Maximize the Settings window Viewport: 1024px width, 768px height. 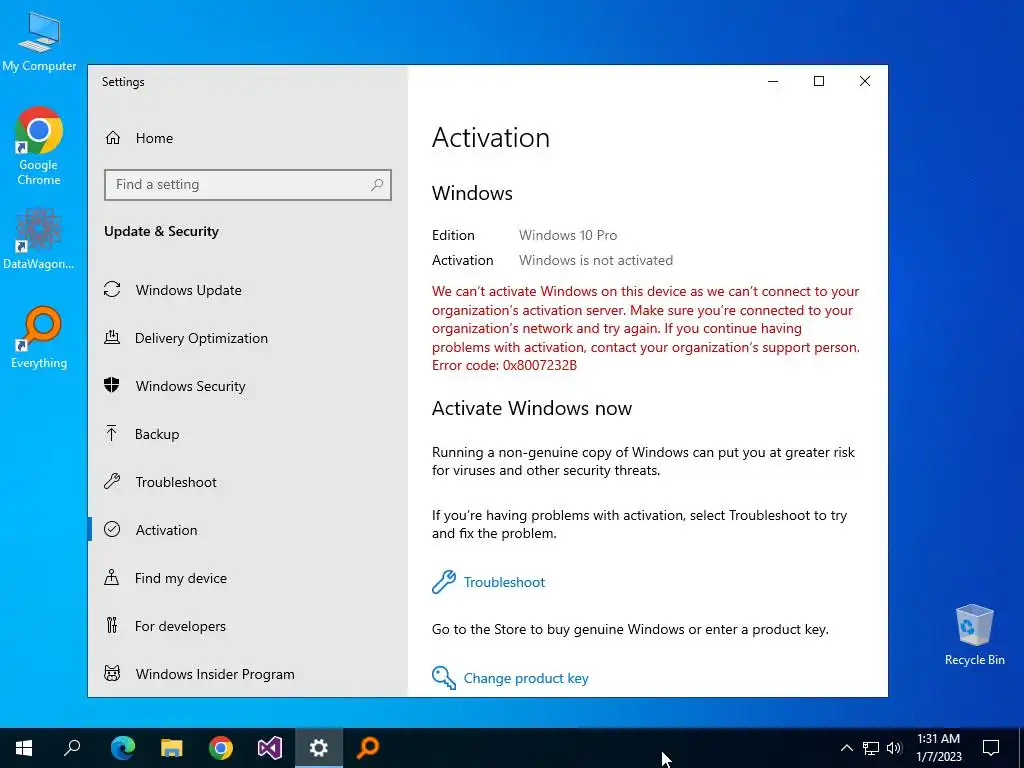coord(818,81)
